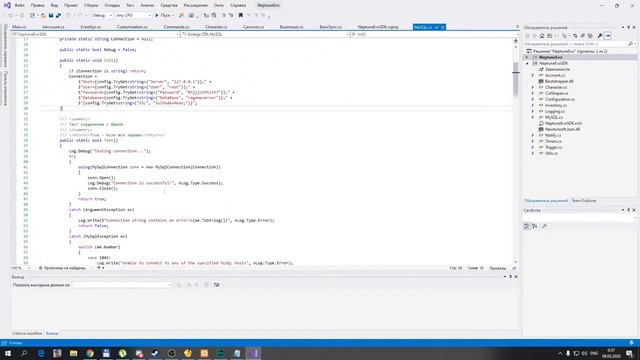640x360 pixels.
Task: Switch to the Character.cs editor tab
Action: tap(216, 27)
